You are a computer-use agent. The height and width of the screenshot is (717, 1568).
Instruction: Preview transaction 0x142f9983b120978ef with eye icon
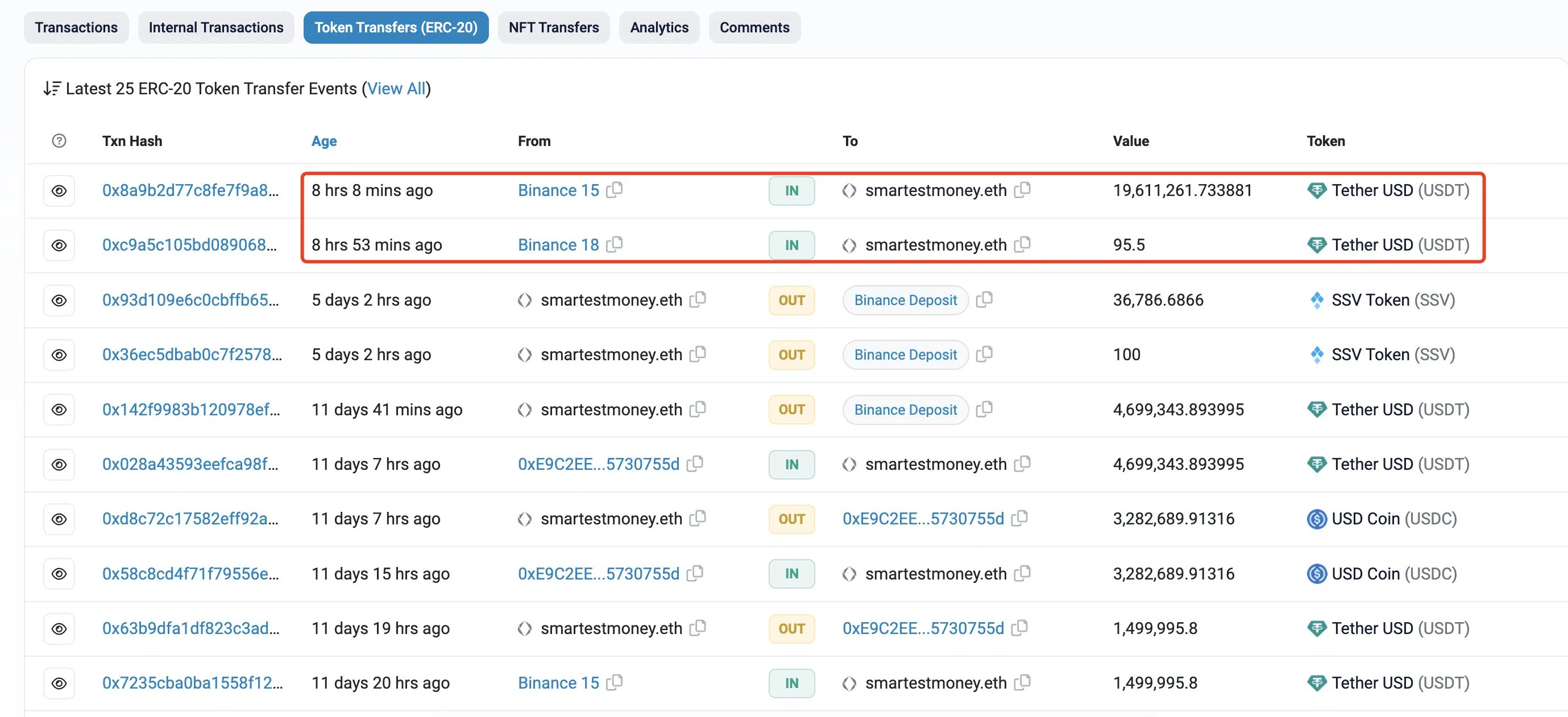click(x=59, y=410)
